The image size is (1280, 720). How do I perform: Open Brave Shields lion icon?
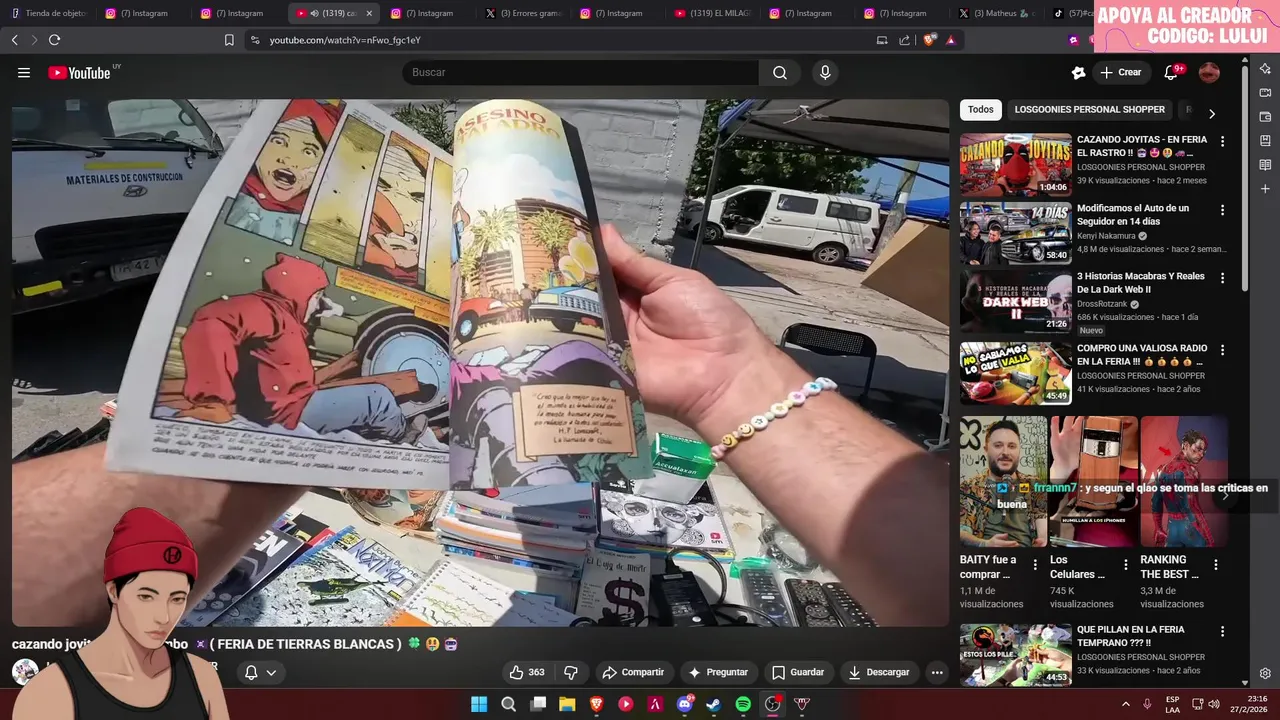[x=929, y=40]
